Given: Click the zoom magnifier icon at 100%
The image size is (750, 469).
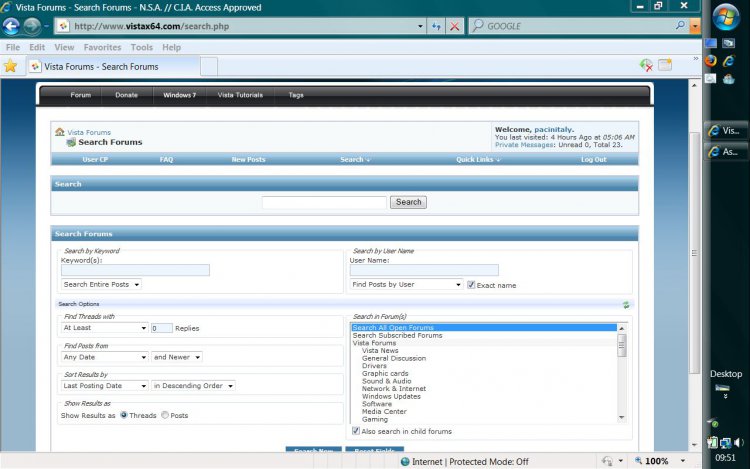Looking at the screenshot, I should tap(638, 460).
